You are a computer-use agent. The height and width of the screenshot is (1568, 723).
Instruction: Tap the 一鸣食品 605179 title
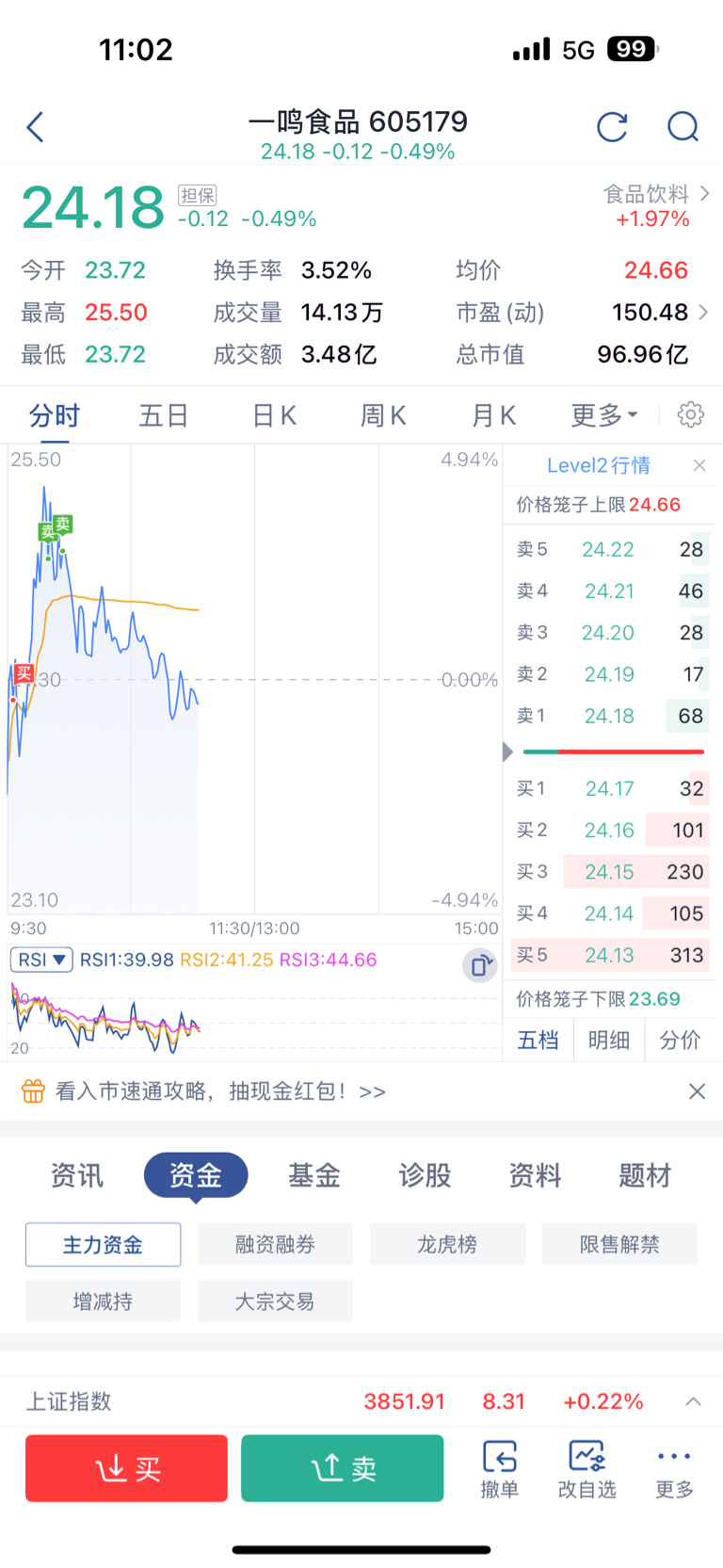pos(358,121)
